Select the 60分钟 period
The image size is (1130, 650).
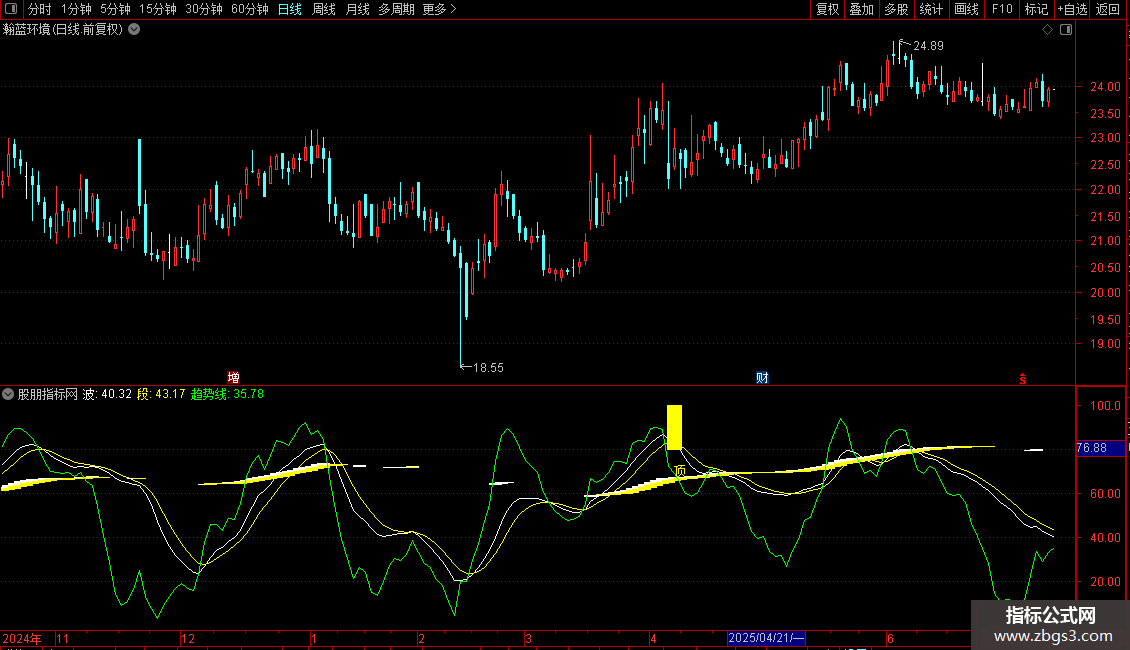pyautogui.click(x=250, y=9)
